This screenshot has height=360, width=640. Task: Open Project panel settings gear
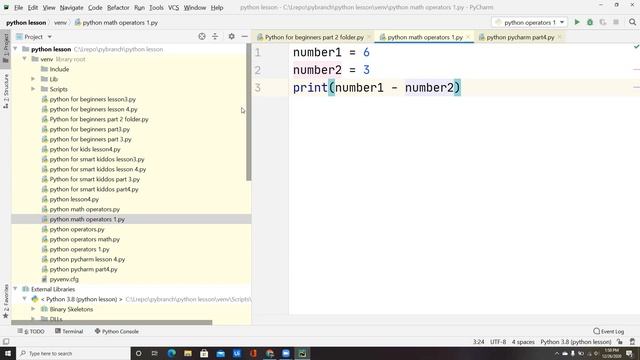(231, 37)
